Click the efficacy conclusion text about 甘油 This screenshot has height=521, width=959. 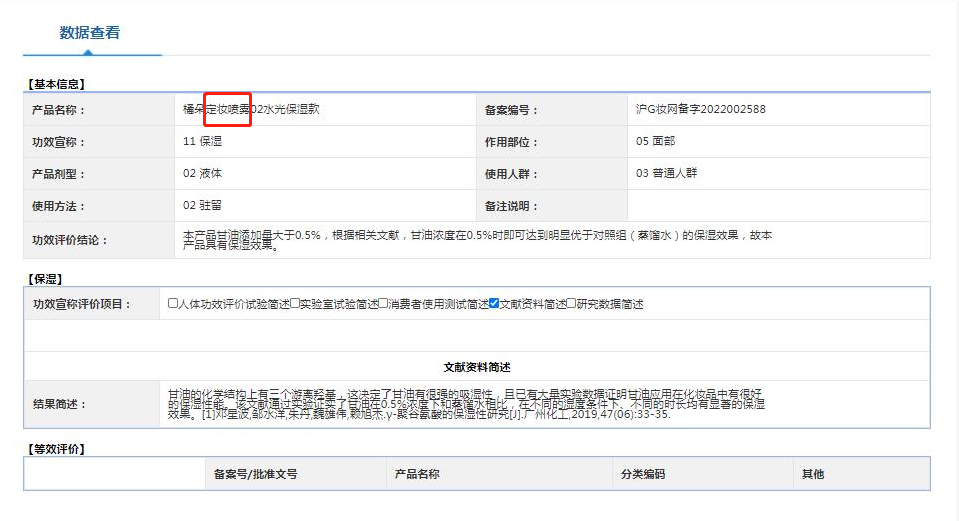click(x=477, y=240)
